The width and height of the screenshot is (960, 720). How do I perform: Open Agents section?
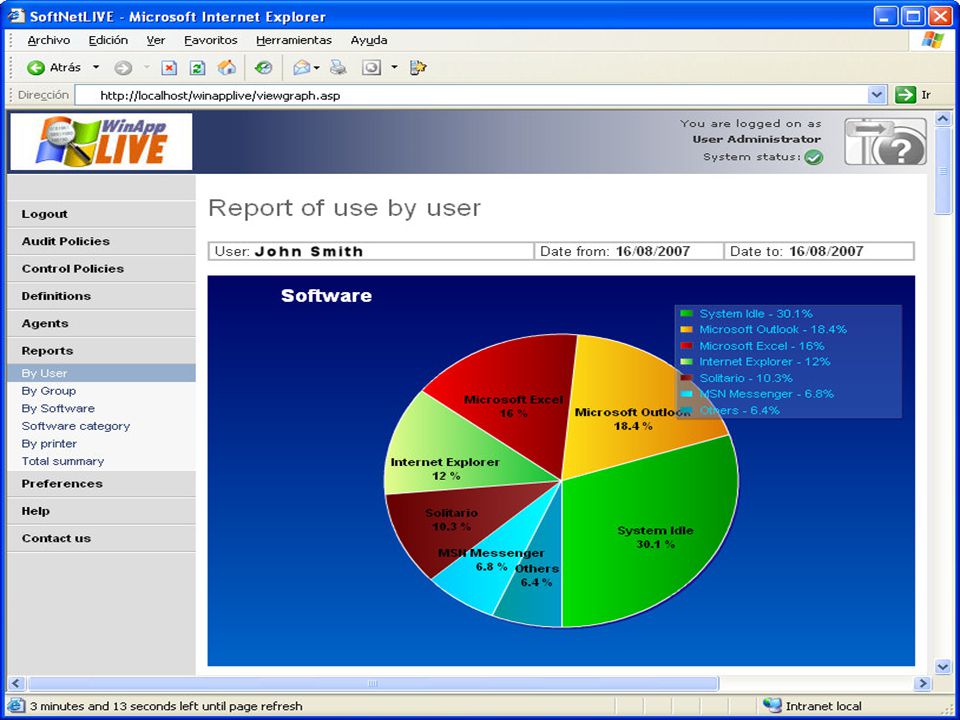(x=102, y=323)
